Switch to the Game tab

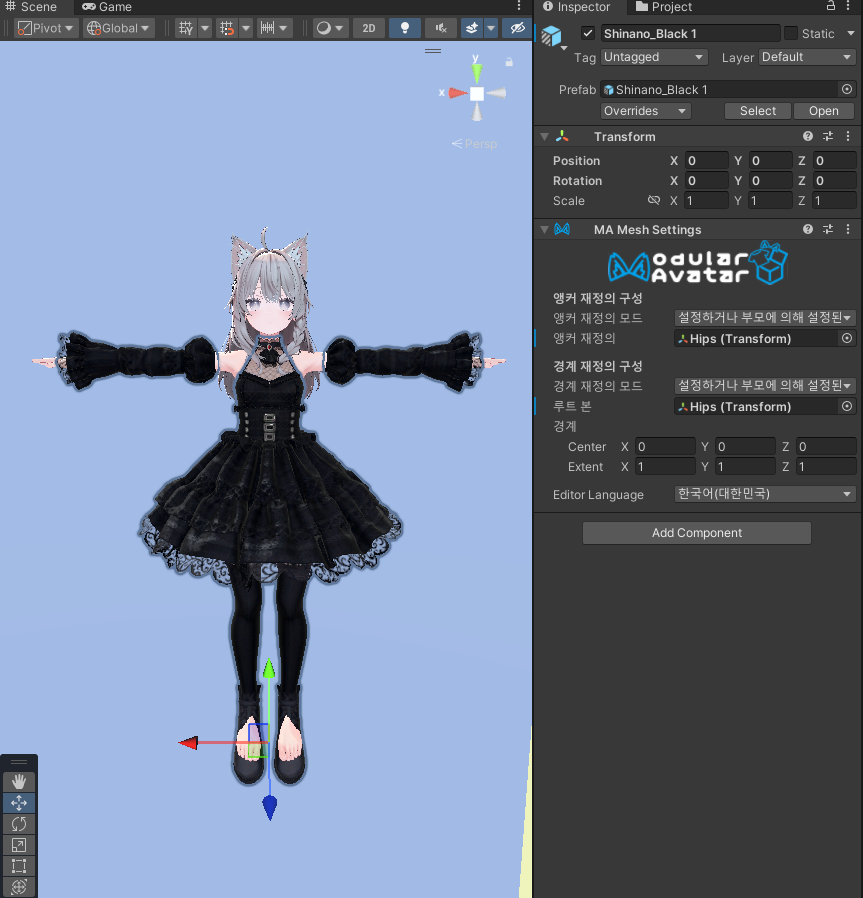[x=107, y=7]
